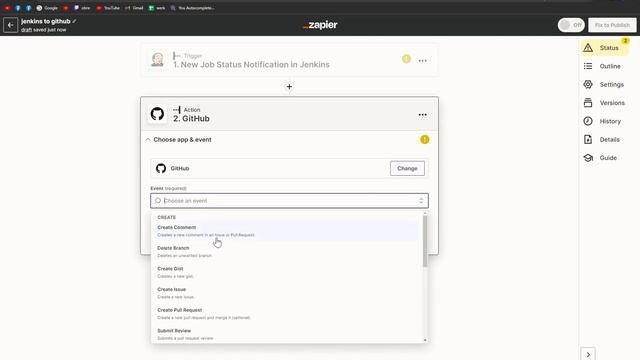This screenshot has height=360, width=640.
Task: Click the GitHub icon in app field
Action: 161,168
